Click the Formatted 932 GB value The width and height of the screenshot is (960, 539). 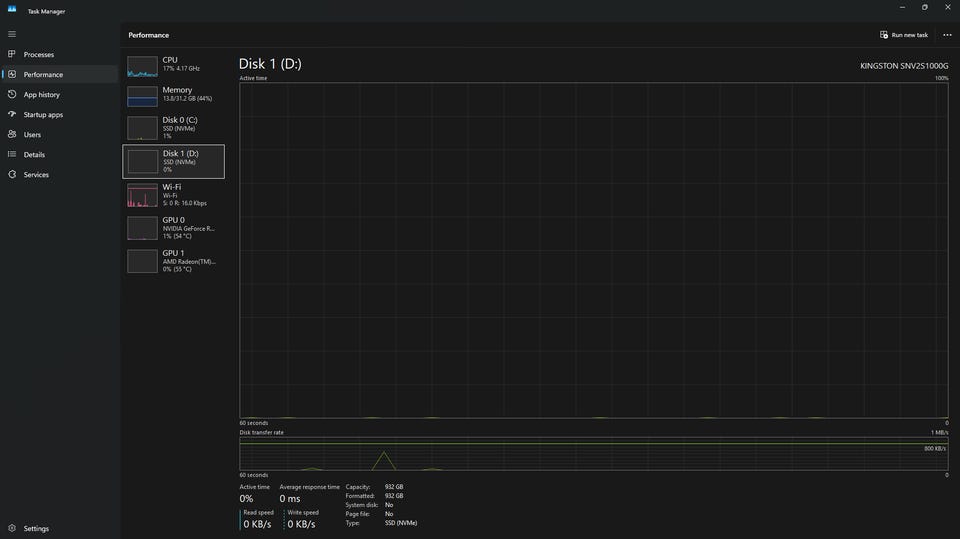pyautogui.click(x=394, y=496)
